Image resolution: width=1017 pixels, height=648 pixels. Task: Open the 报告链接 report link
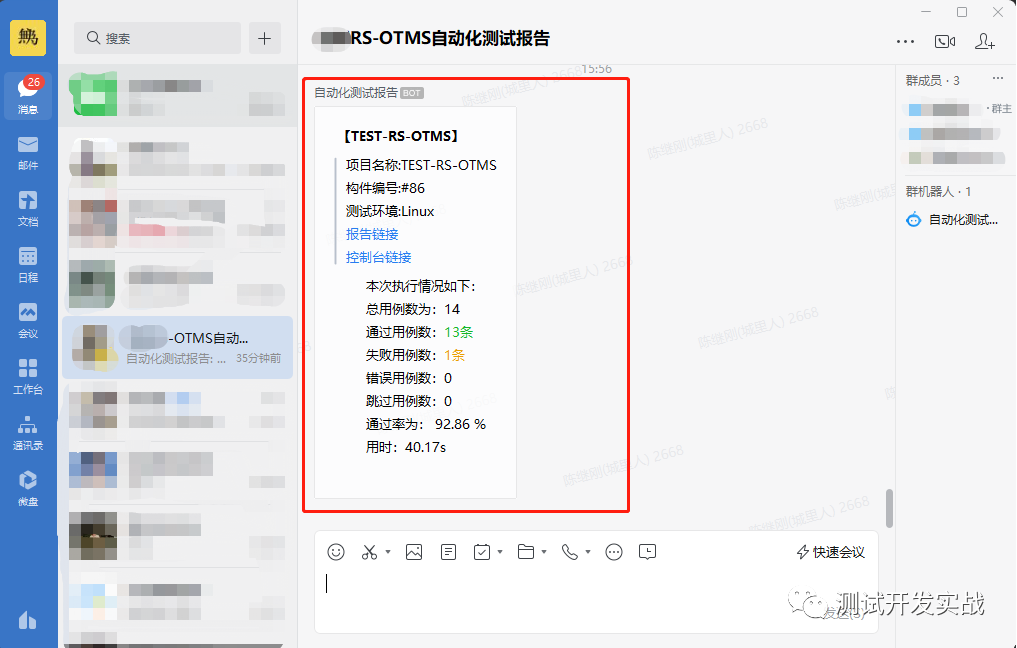click(x=372, y=234)
